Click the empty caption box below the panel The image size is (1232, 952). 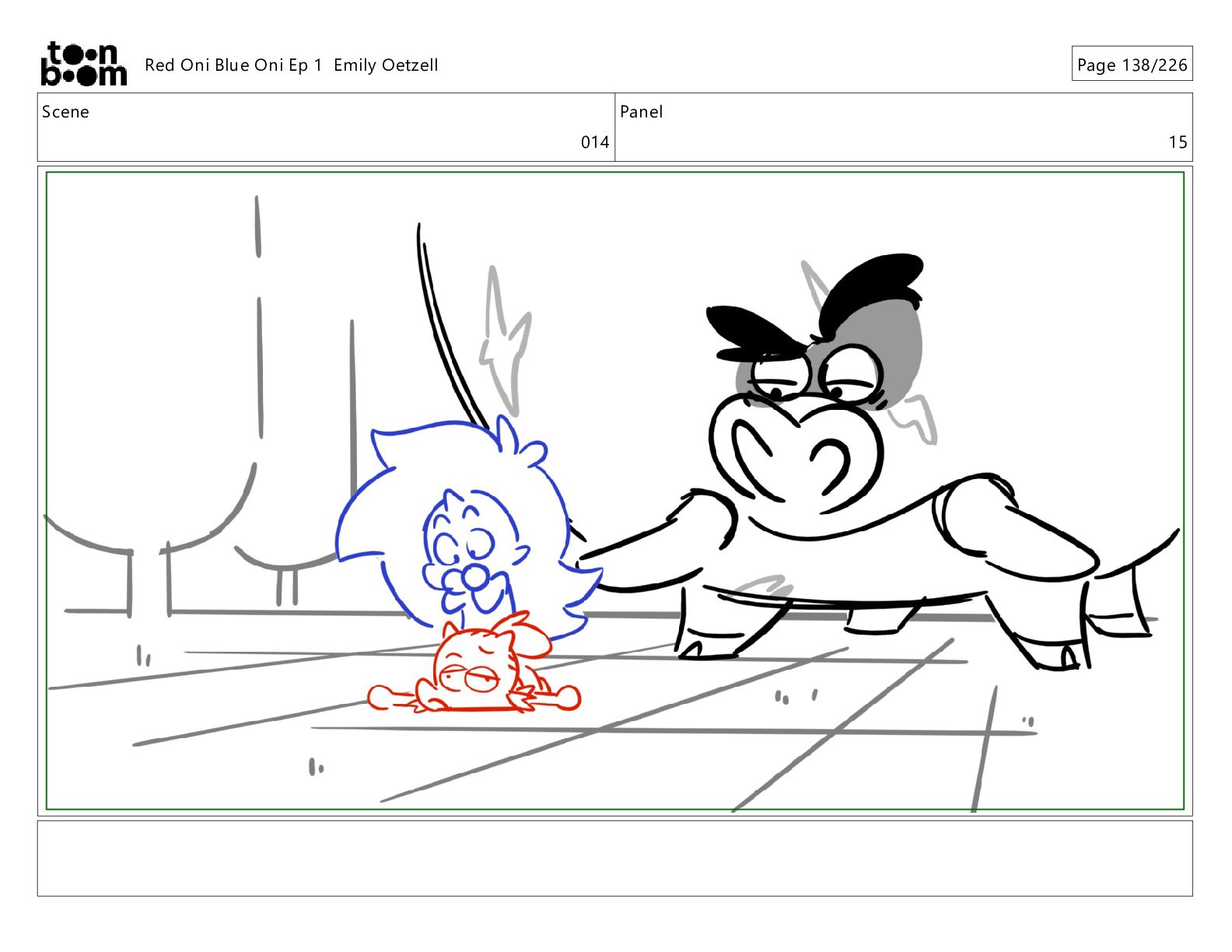[615, 859]
